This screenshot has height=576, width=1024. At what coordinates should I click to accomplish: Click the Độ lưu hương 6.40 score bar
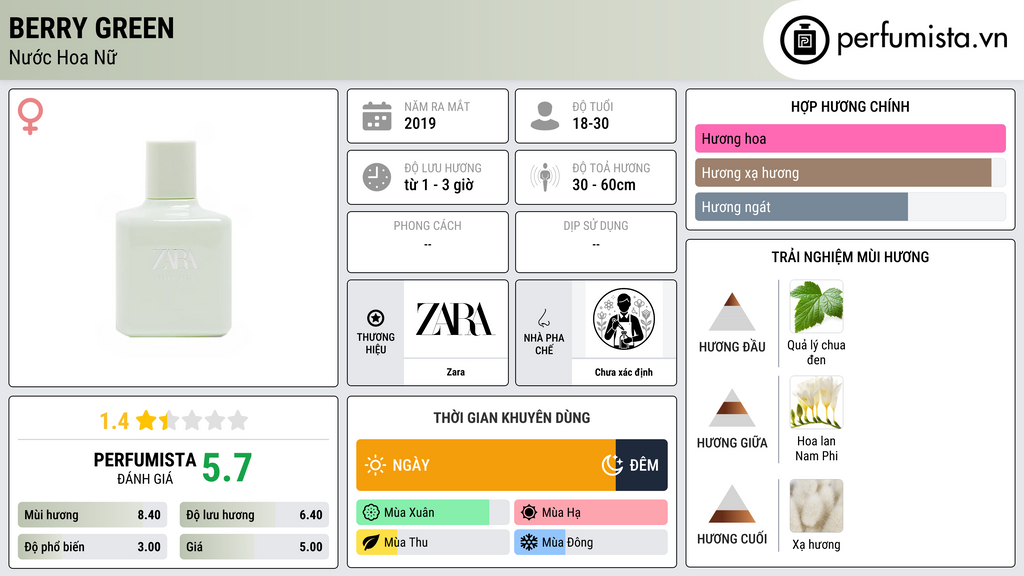click(x=254, y=515)
